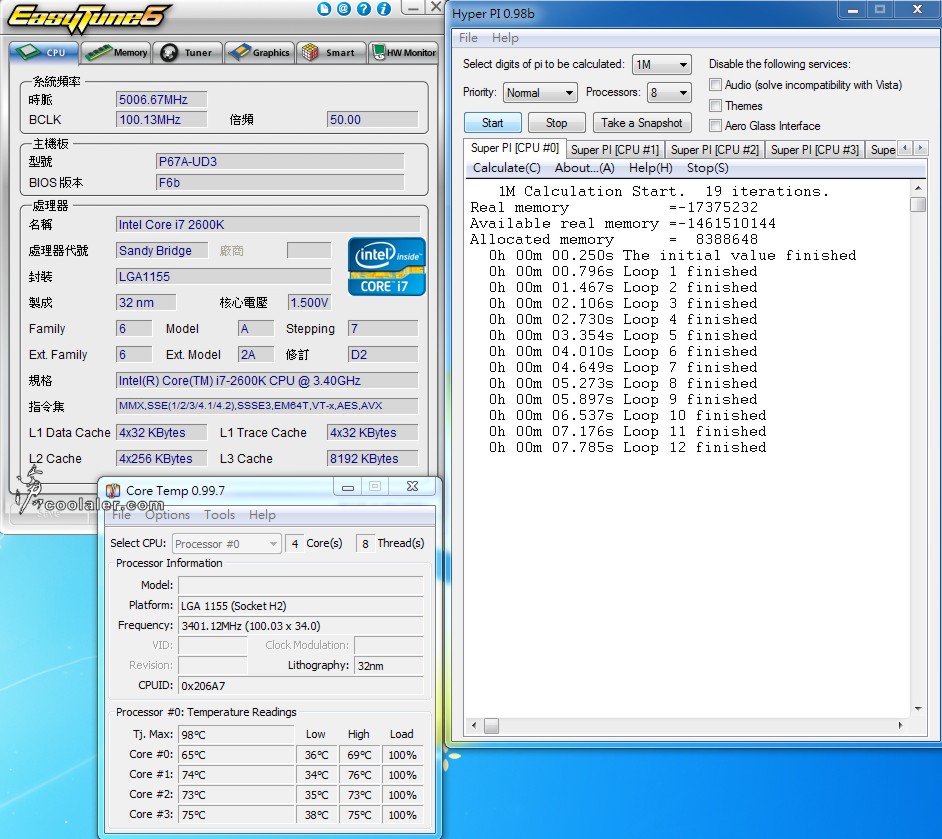Minimize the Core Temp window
Viewport: 942px width, 839px height.
click(348, 487)
